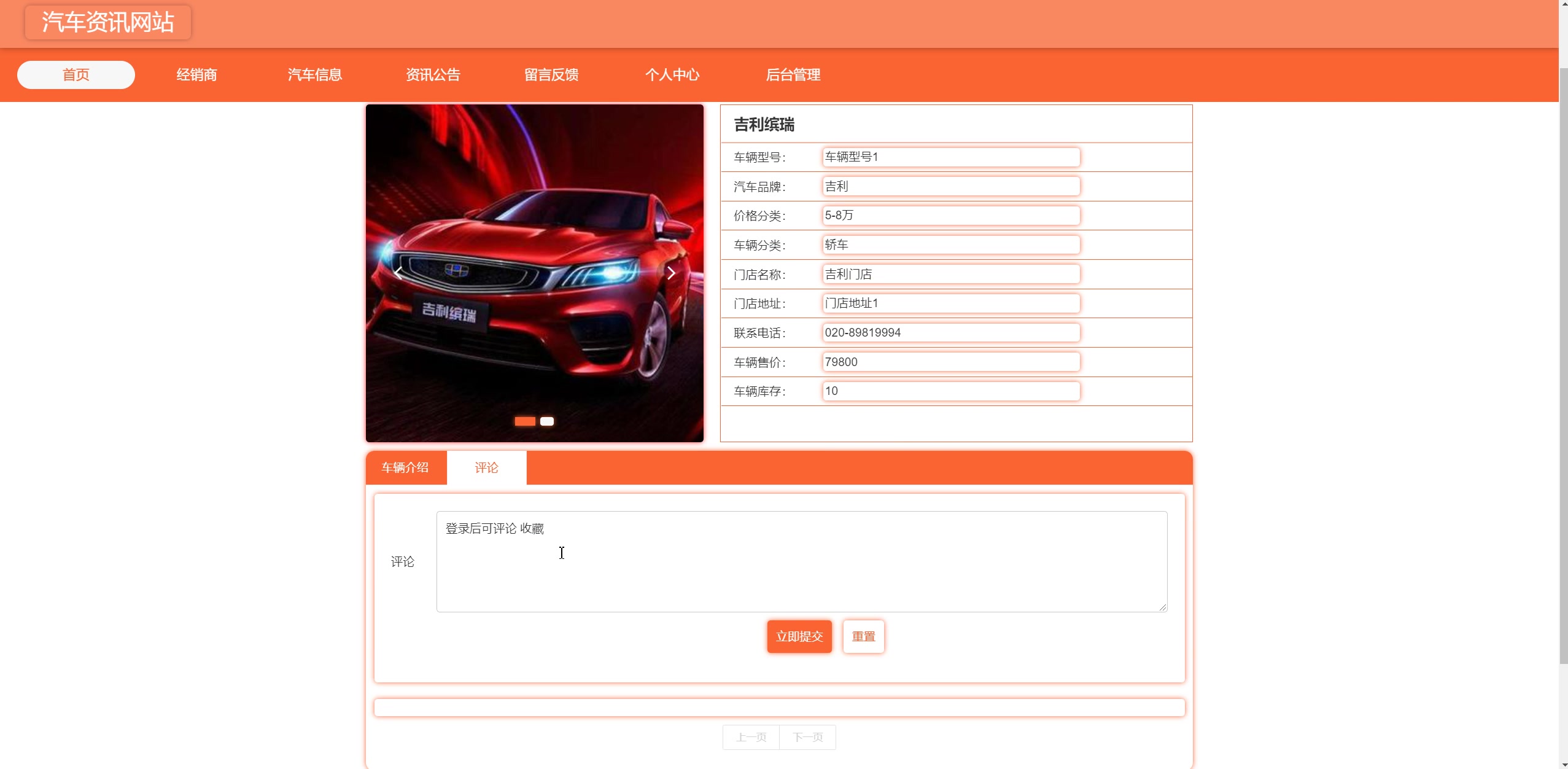Click the 评论 label beside the text area
The height and width of the screenshot is (769, 1568).
click(x=403, y=561)
